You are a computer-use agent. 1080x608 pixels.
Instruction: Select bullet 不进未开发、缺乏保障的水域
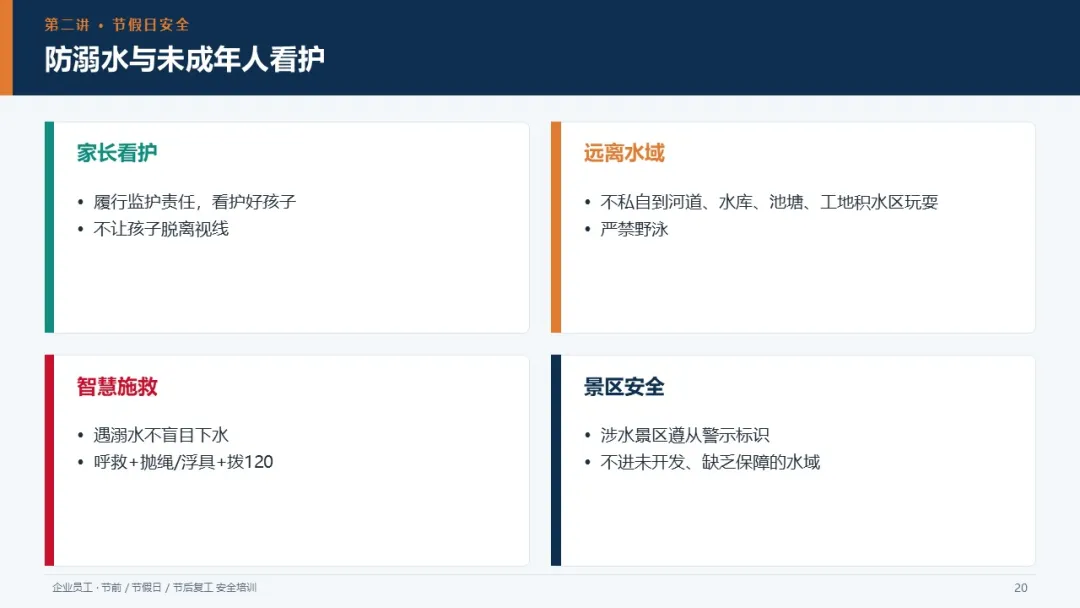click(x=710, y=462)
